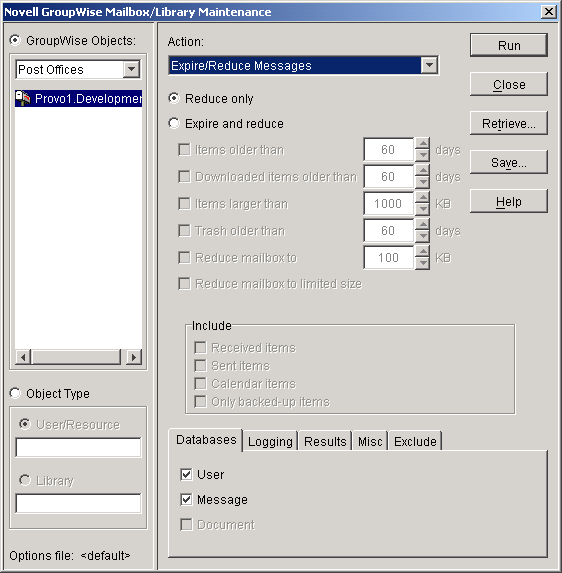The width and height of the screenshot is (562, 573).
Task: Check Reduce mailbox to KB option
Action: click(x=184, y=258)
